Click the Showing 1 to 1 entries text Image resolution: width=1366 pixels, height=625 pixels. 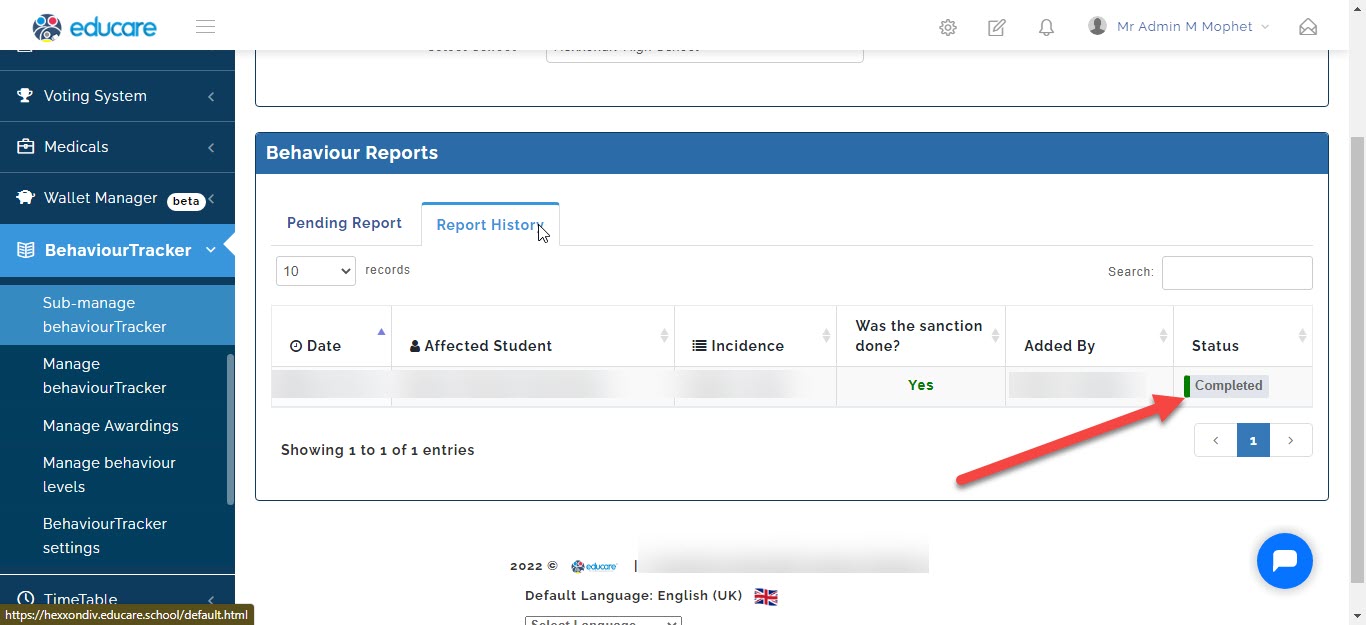(x=378, y=450)
